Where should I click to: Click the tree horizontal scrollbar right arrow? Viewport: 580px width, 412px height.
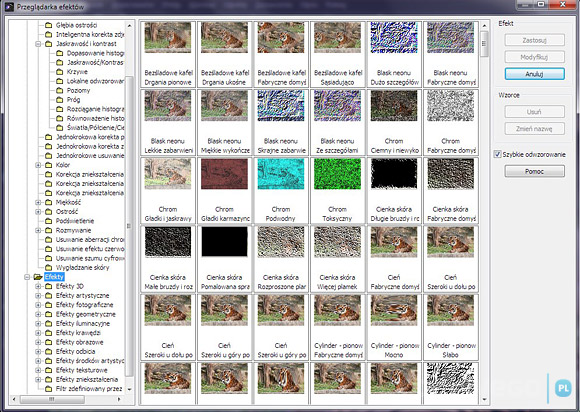click(x=119, y=399)
